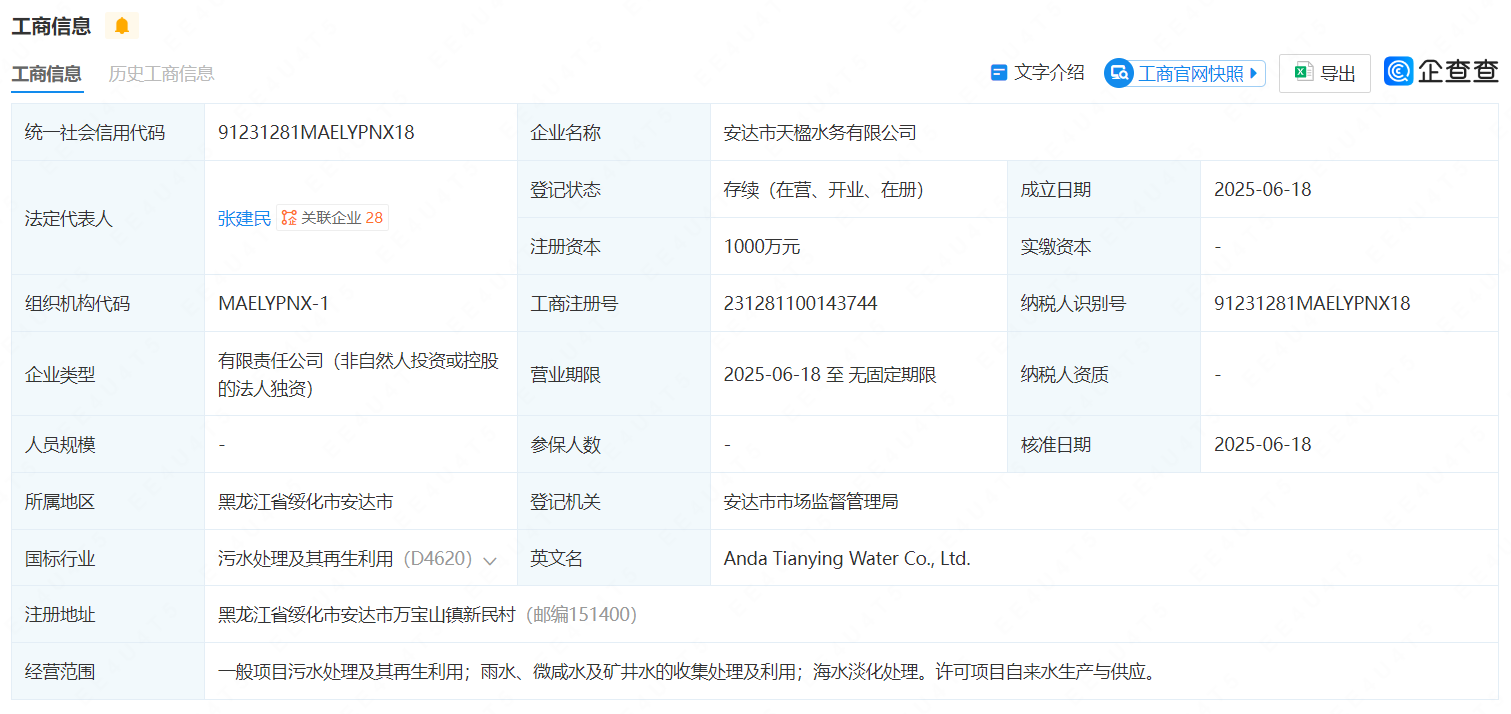Click address 黑龙江省绥化市安达市万宝山镇新民村
The width and height of the screenshot is (1511, 714).
367,614
